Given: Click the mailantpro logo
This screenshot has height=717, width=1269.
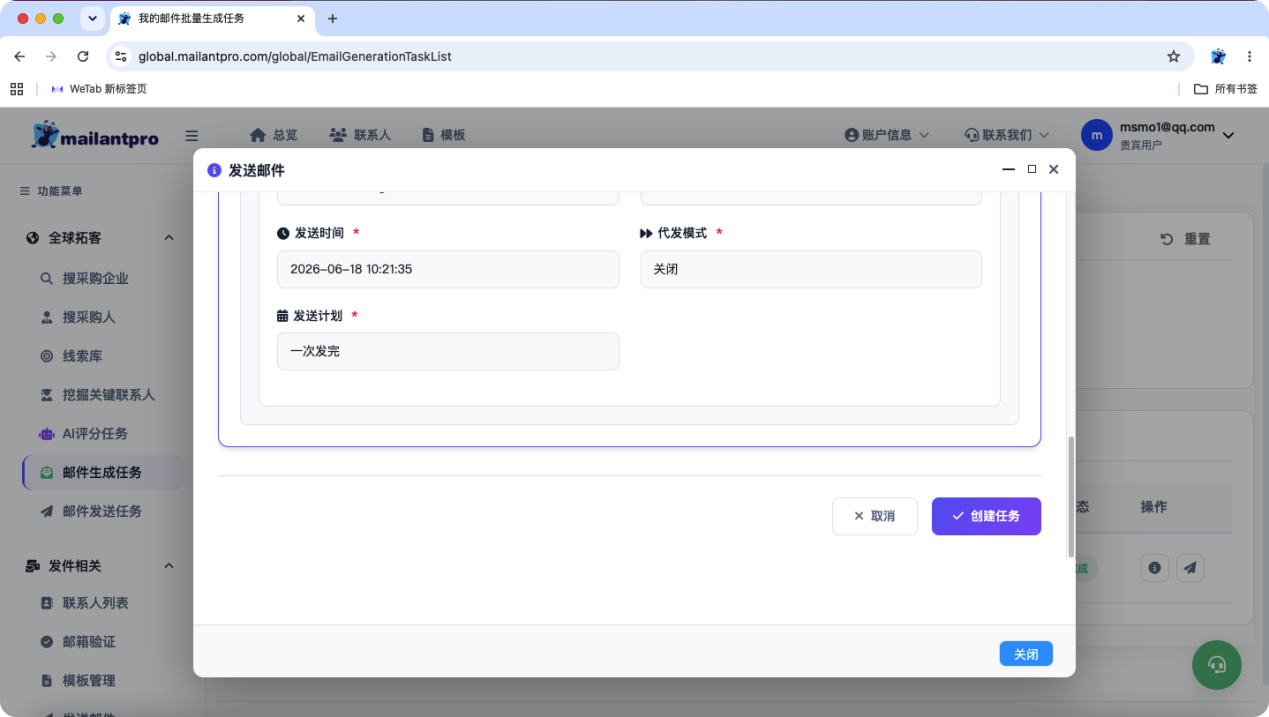Looking at the screenshot, I should pyautogui.click(x=95, y=136).
